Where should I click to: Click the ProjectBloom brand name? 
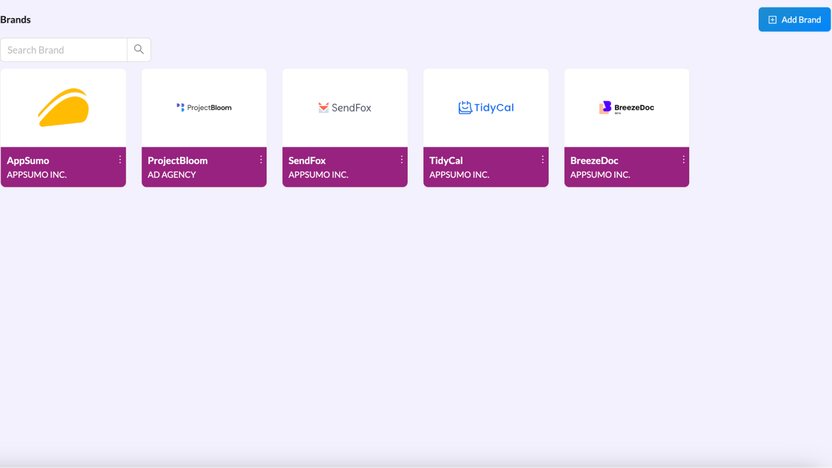click(178, 160)
